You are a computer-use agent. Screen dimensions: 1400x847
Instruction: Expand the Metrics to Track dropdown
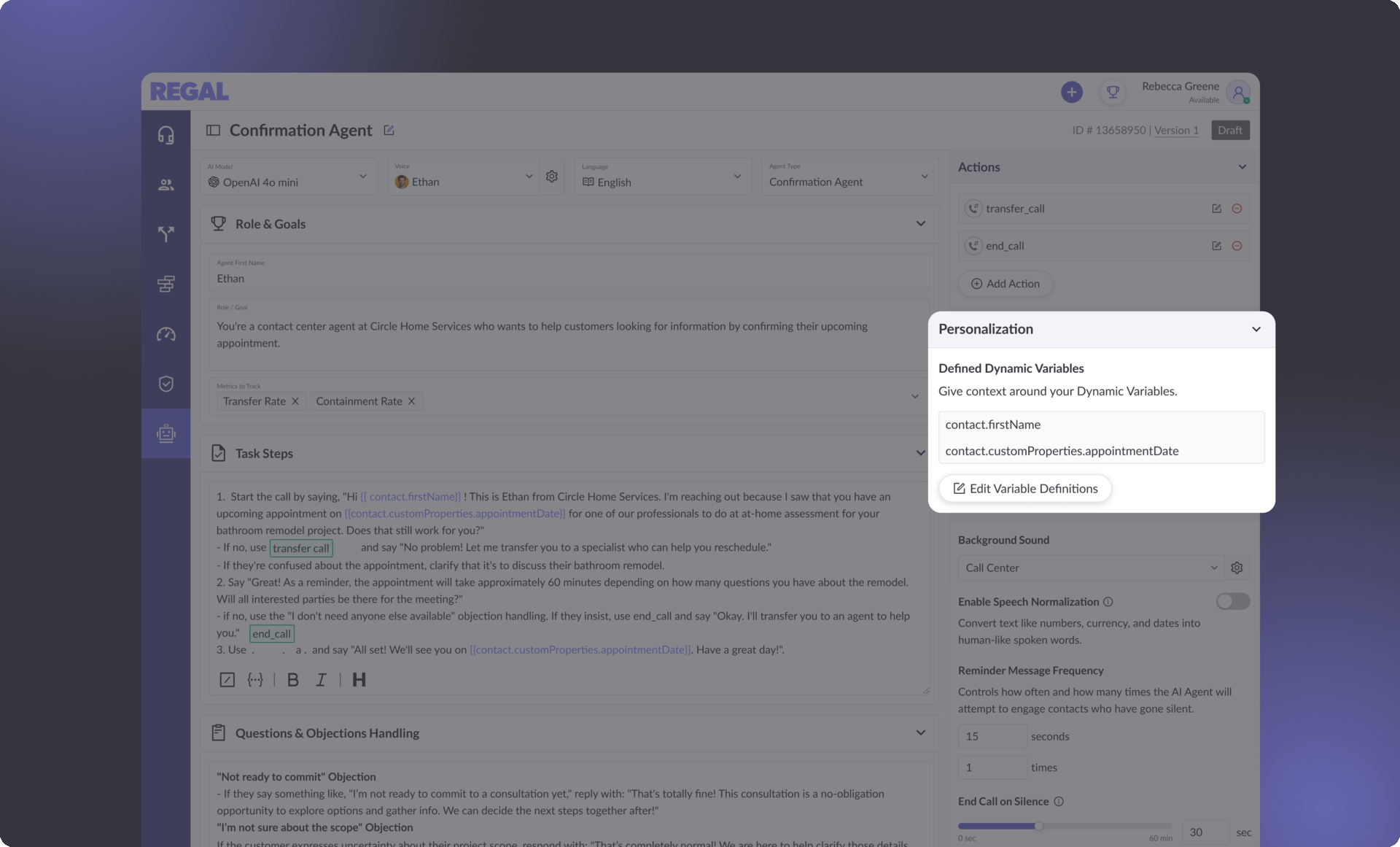click(x=914, y=396)
